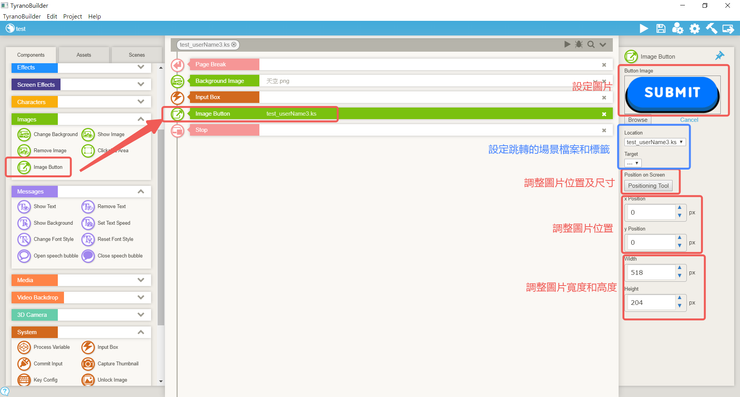Screen dimensions: 740x397
Task: Open character management icon in top bar
Action: [x=678, y=28]
